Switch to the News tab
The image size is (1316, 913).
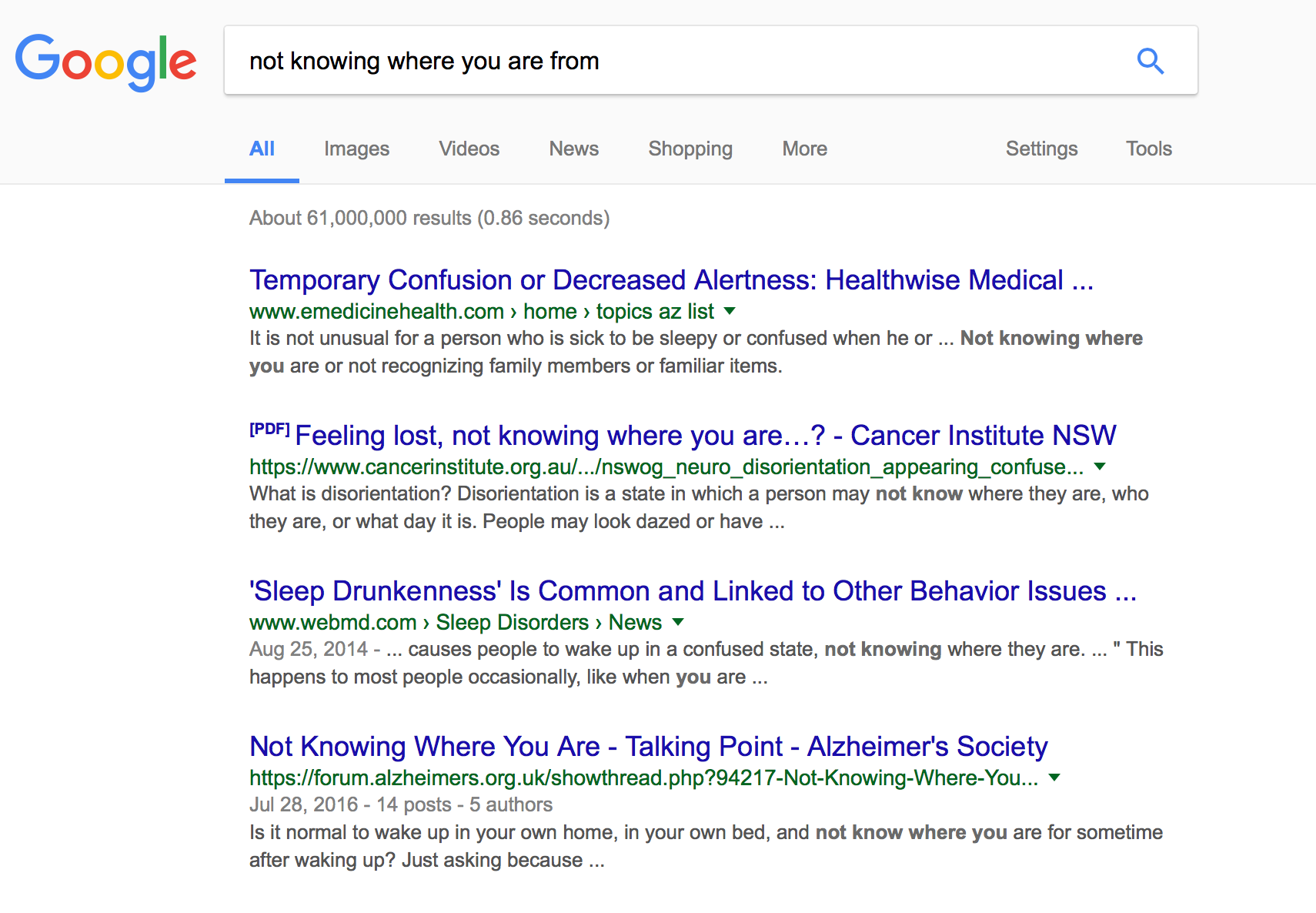coord(574,149)
